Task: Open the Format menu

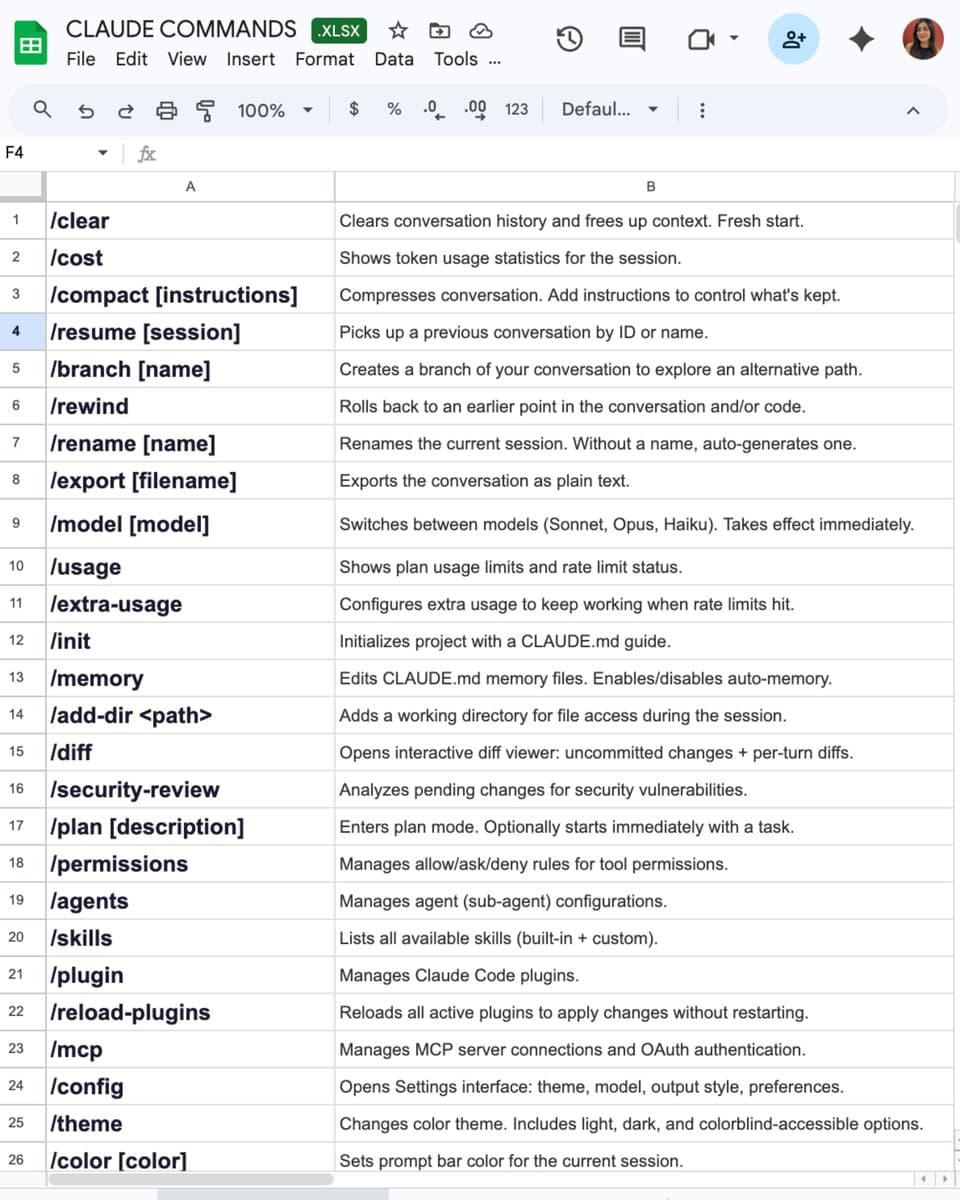Action: coord(324,59)
